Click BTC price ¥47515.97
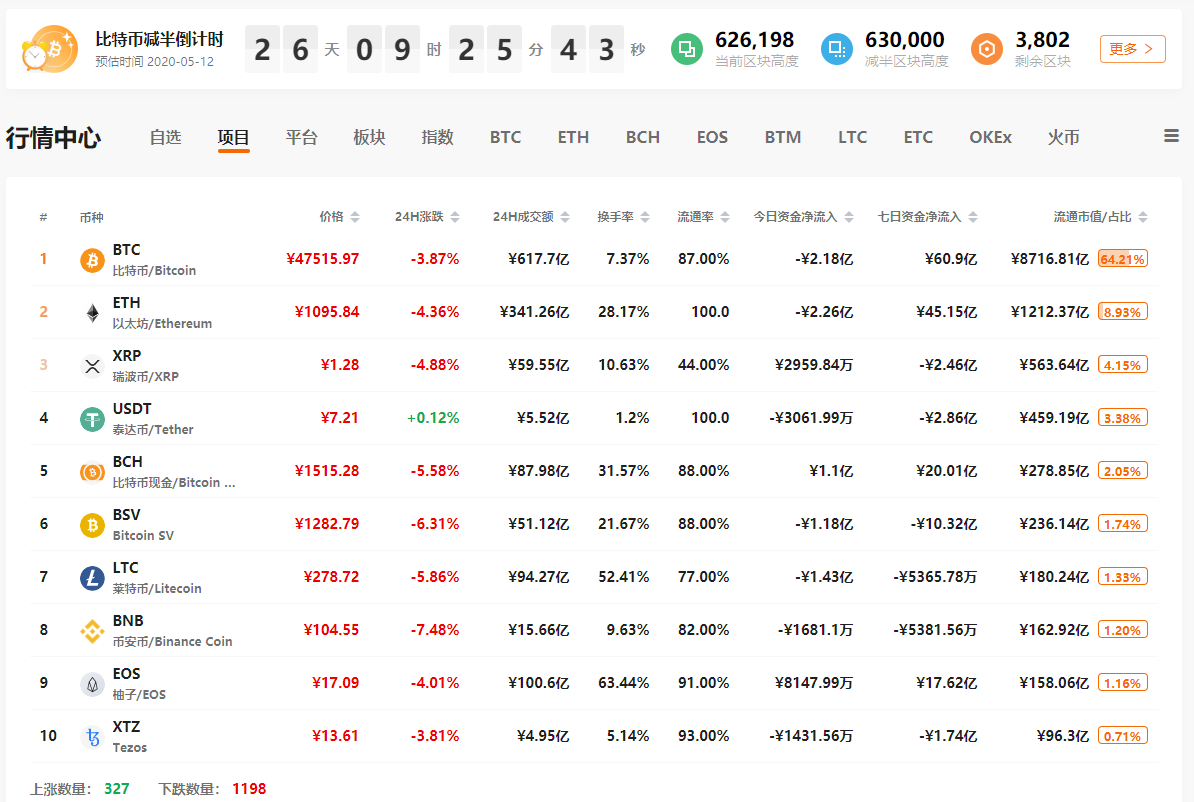 [322, 259]
